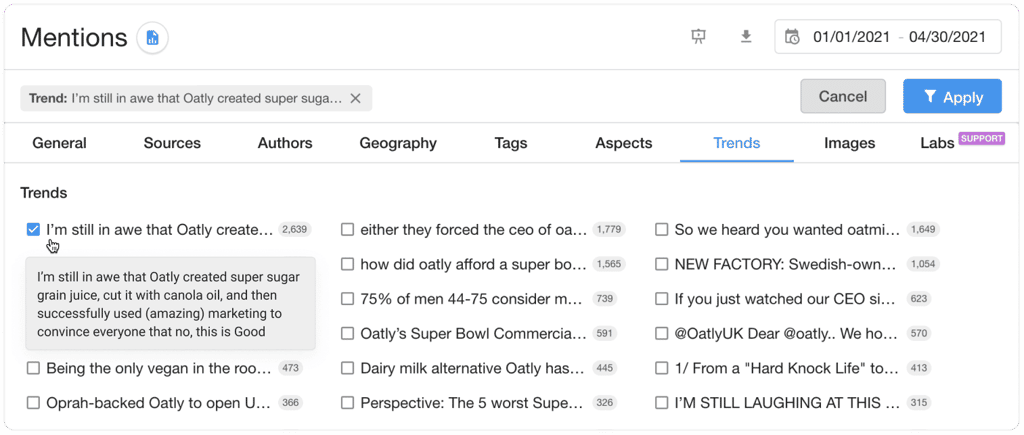Viewport: 1024px width, 435px height.
Task: Click the Mentions page title
Action: tap(74, 38)
